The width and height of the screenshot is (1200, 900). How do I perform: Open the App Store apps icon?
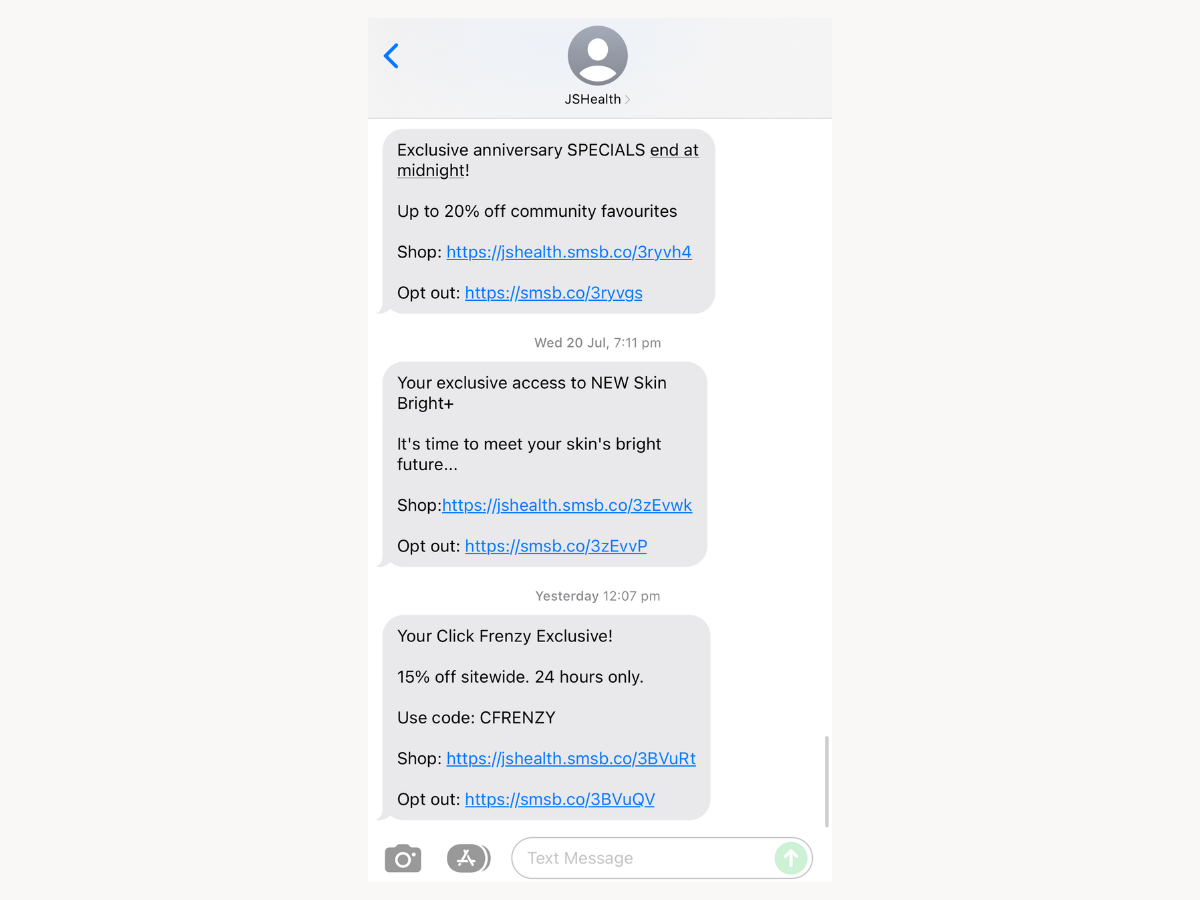click(468, 858)
